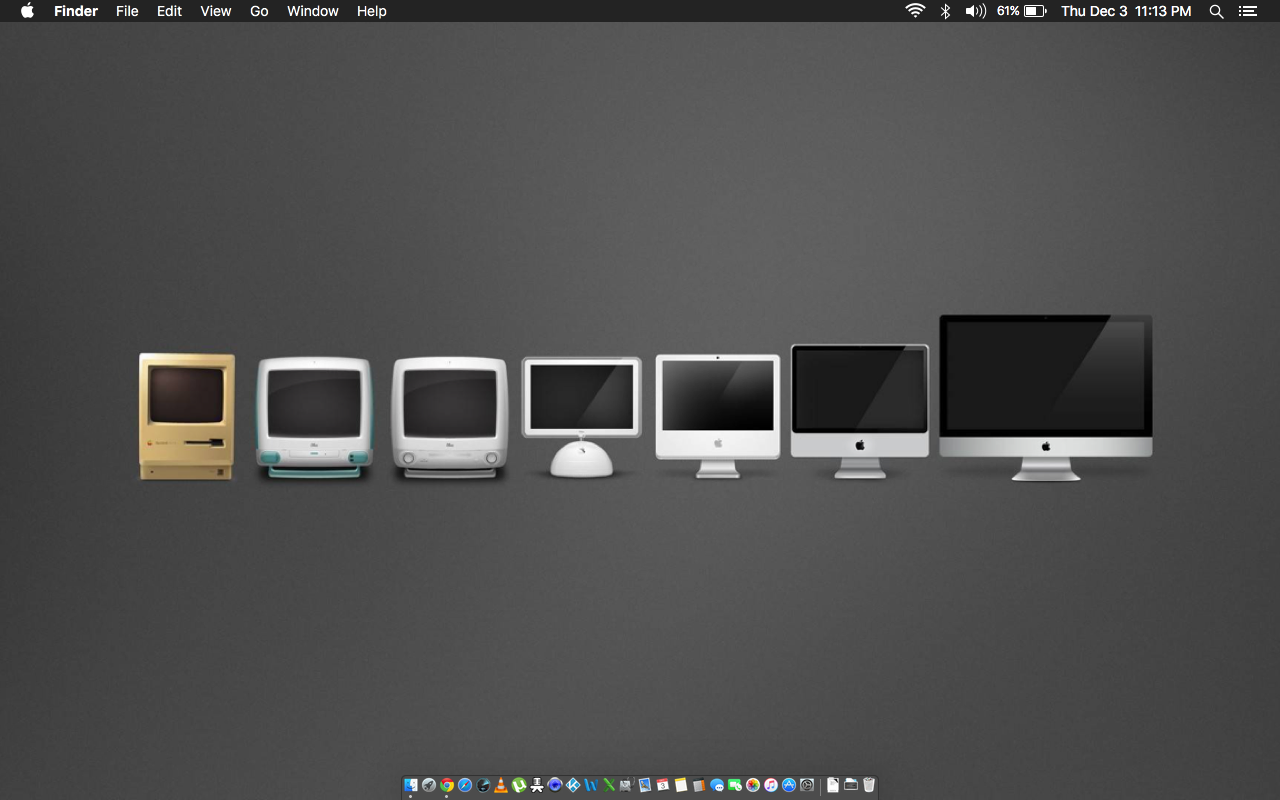This screenshot has width=1280, height=800.
Task: Launch FaceTime green icon in Dock
Action: coord(735,785)
